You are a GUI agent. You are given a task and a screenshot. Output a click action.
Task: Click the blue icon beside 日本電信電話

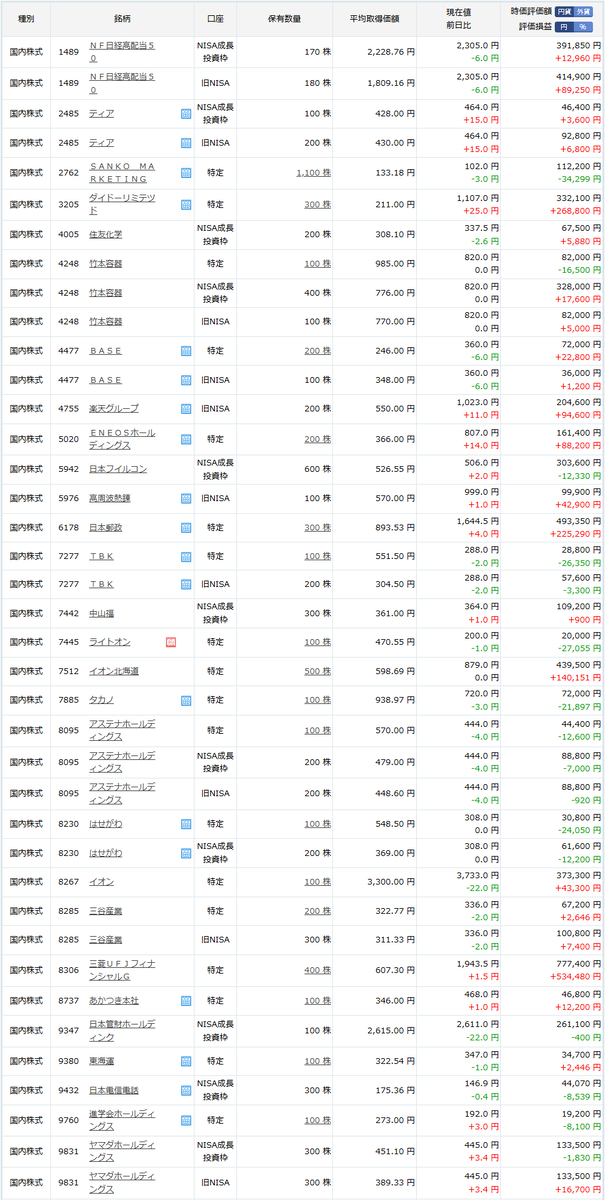coord(186,1090)
